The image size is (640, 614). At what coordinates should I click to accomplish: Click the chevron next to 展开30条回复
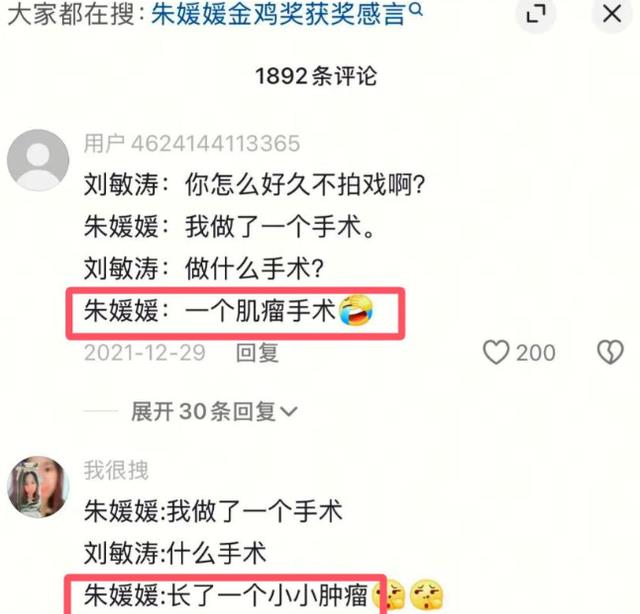[x=289, y=412]
